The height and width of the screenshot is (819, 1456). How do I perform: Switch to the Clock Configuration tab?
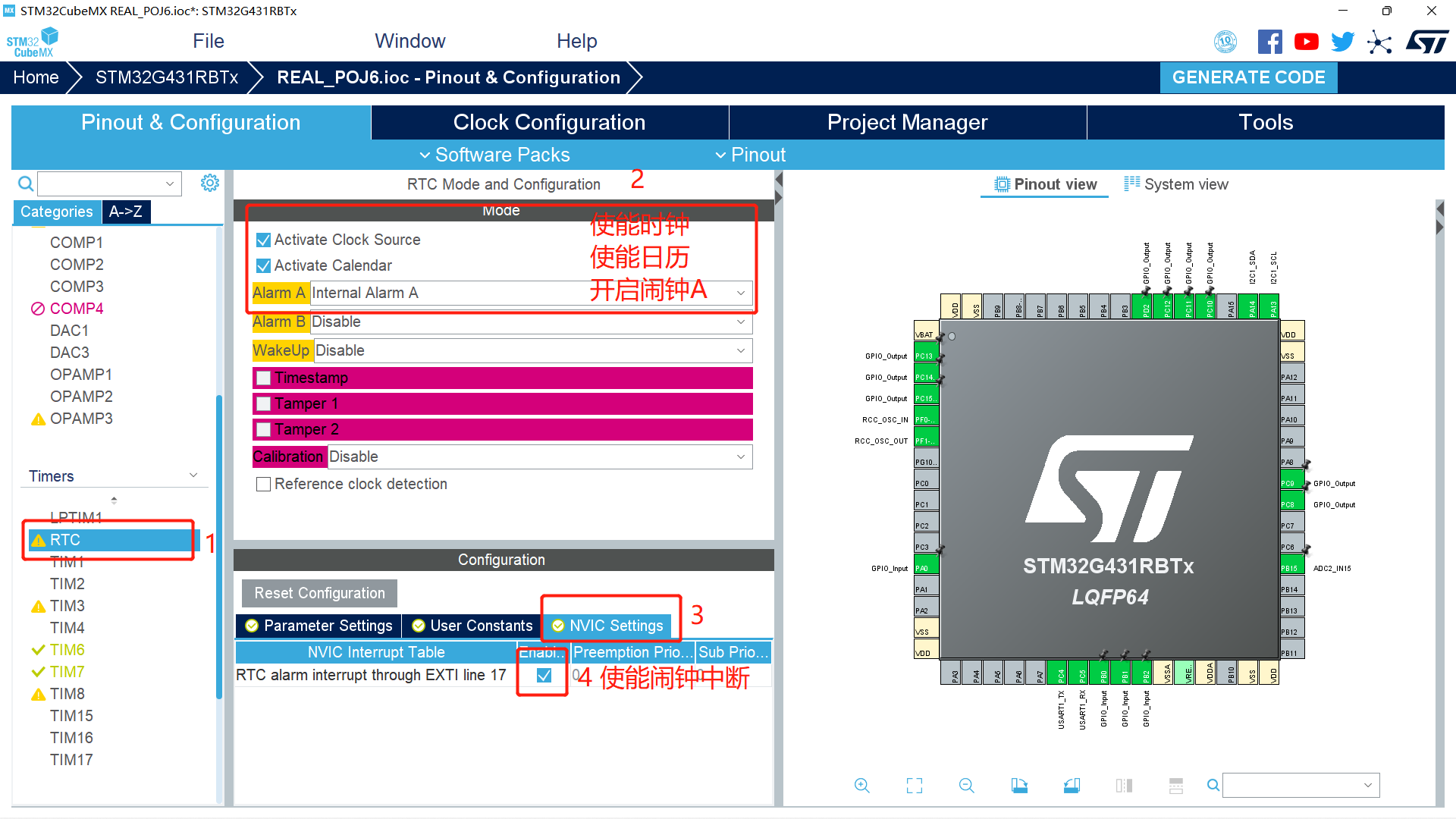click(549, 122)
